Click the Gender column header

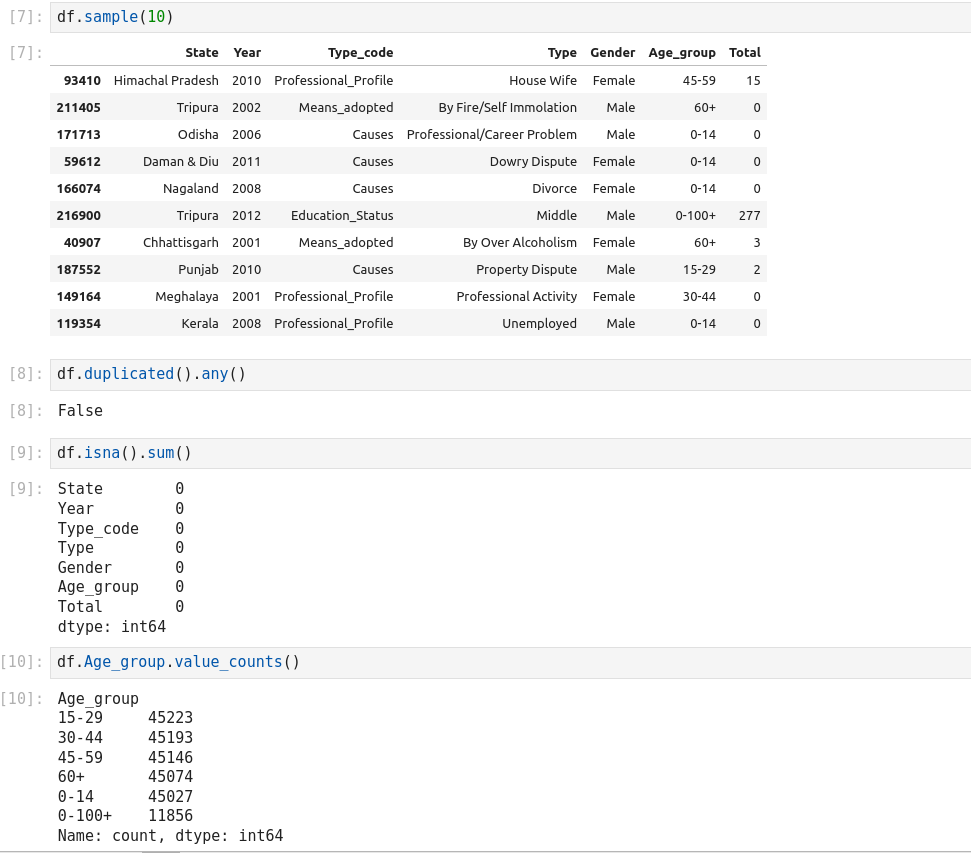612,53
